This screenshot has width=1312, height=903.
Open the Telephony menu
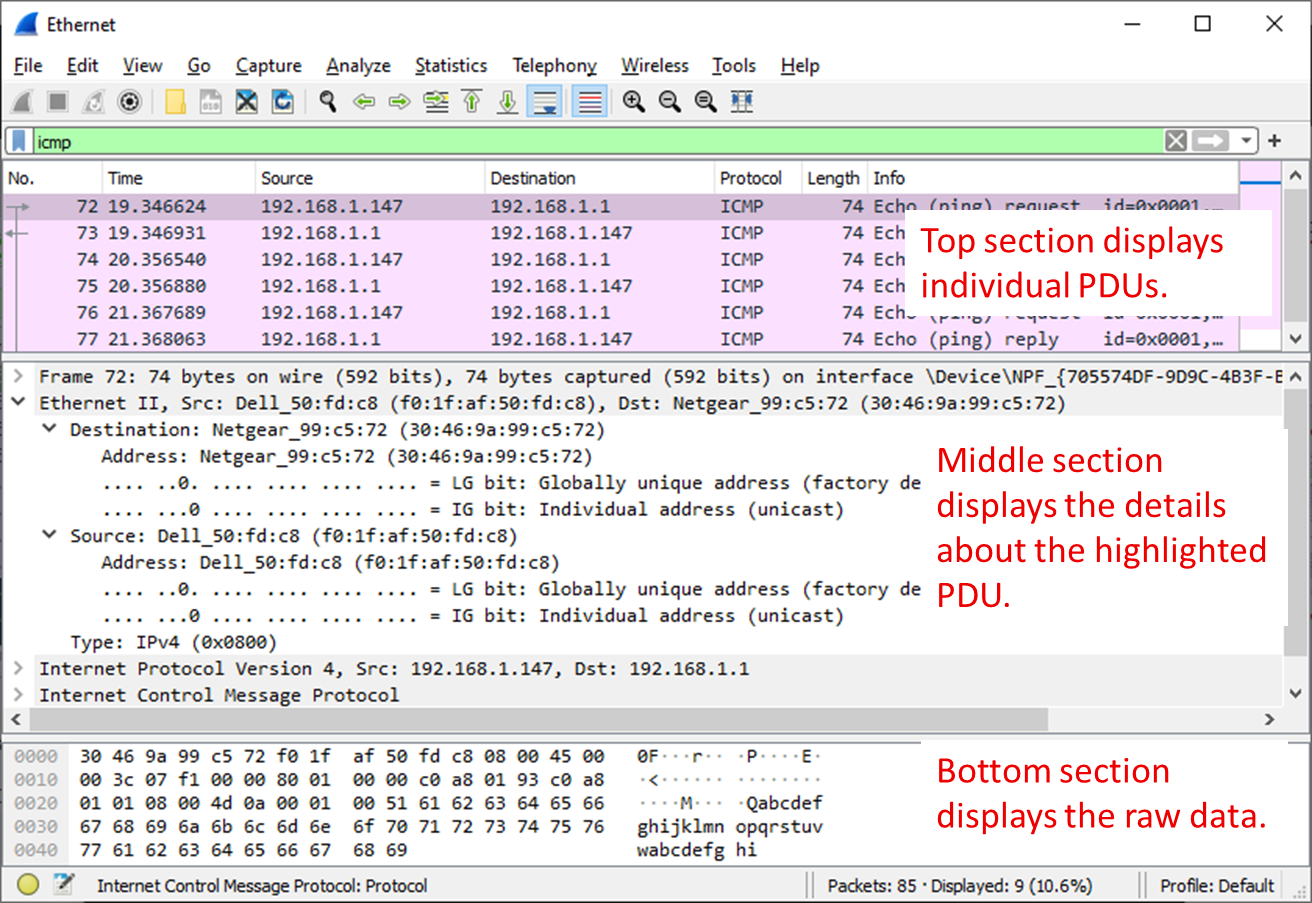(554, 65)
